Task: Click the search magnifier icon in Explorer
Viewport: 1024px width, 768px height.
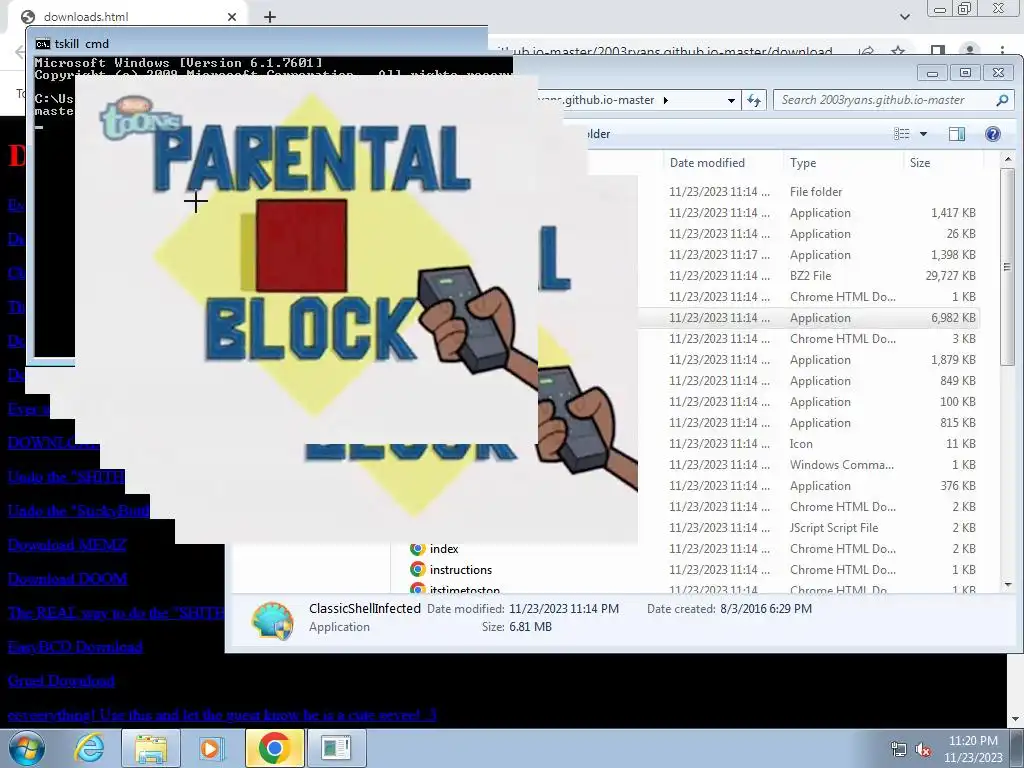Action: pos(1002,100)
